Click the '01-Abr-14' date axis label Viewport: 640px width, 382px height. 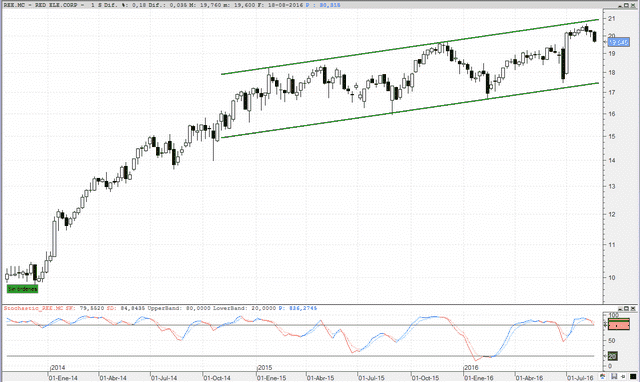tap(113, 378)
